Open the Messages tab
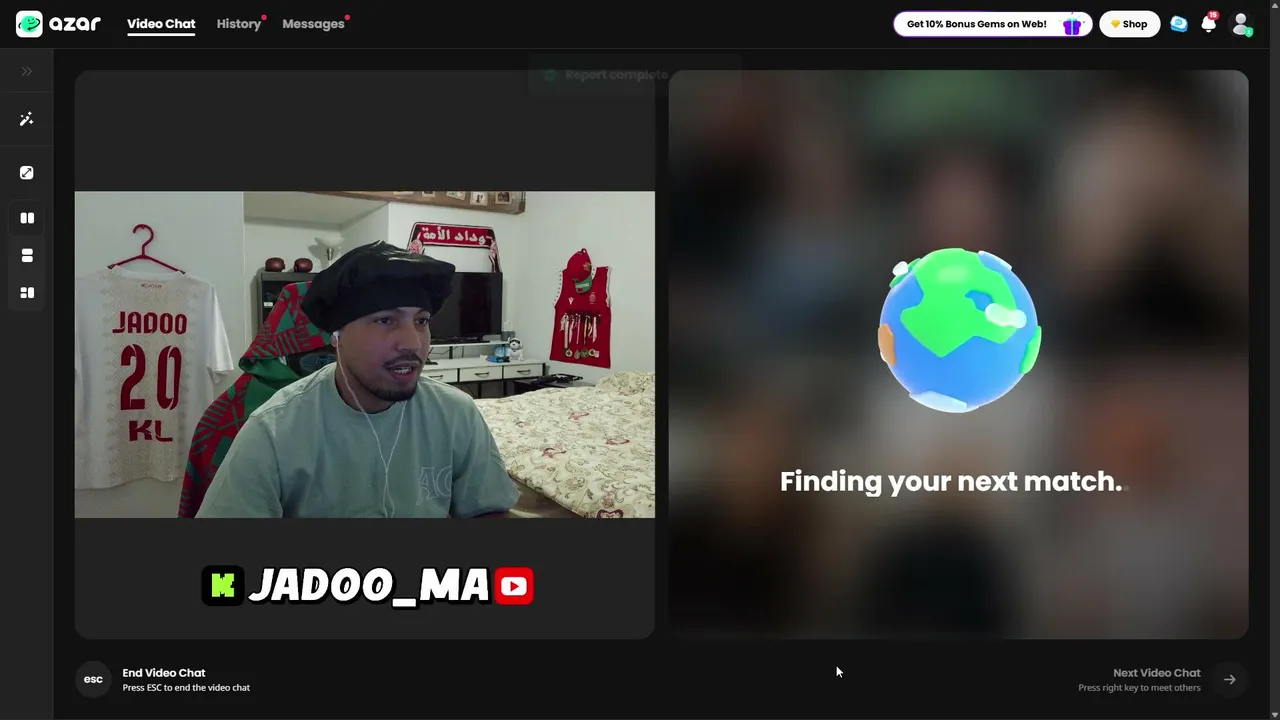Image resolution: width=1280 pixels, height=720 pixels. point(313,24)
